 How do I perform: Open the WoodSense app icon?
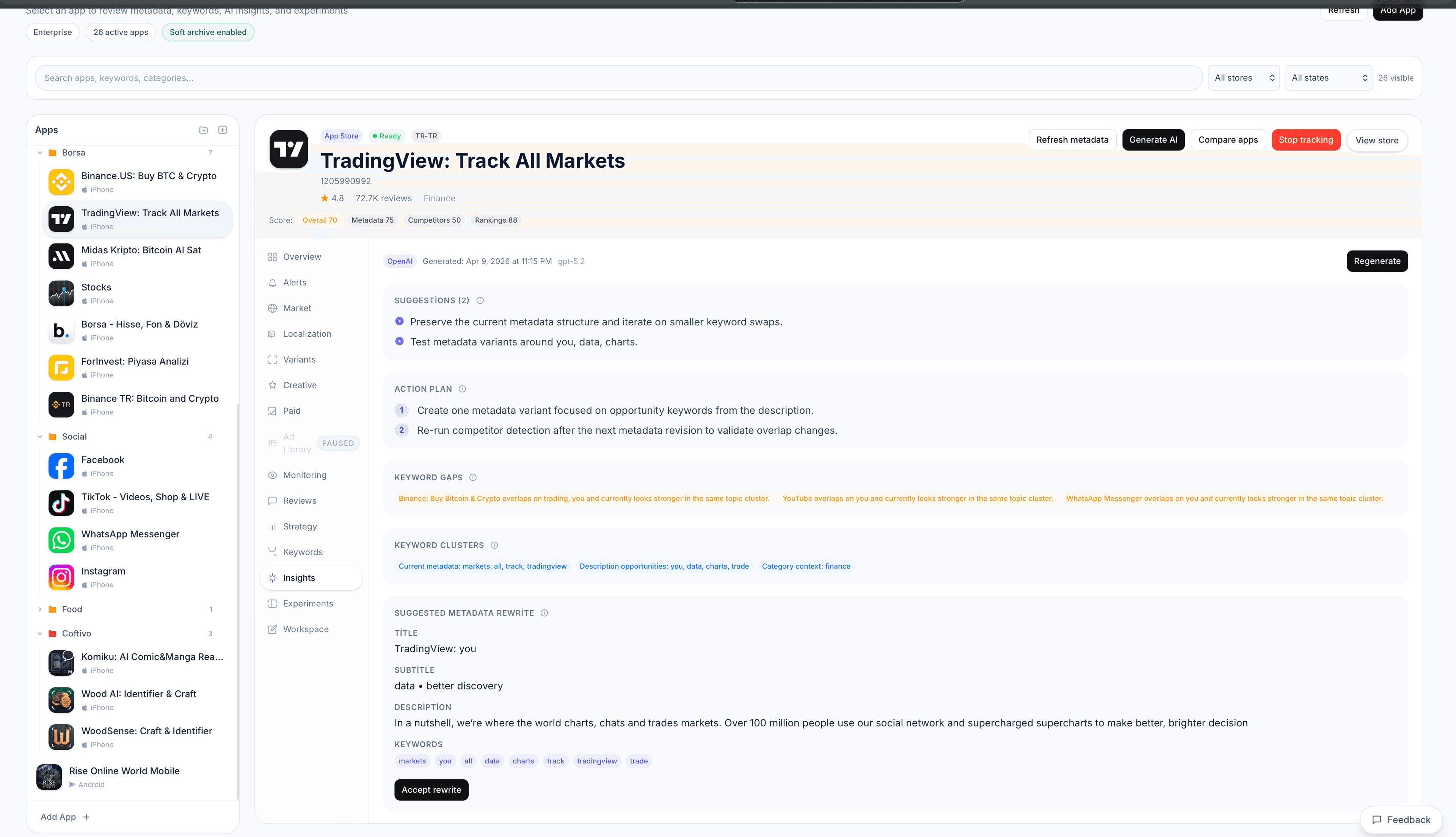click(x=61, y=737)
